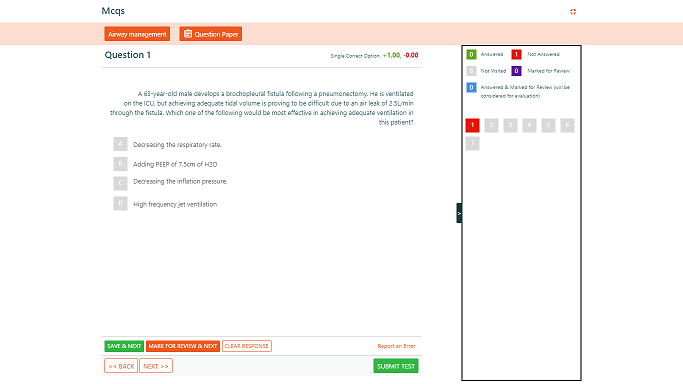Select option D High frequency jet ventilation
Viewport: 683px width, 384px height.
coord(121,203)
